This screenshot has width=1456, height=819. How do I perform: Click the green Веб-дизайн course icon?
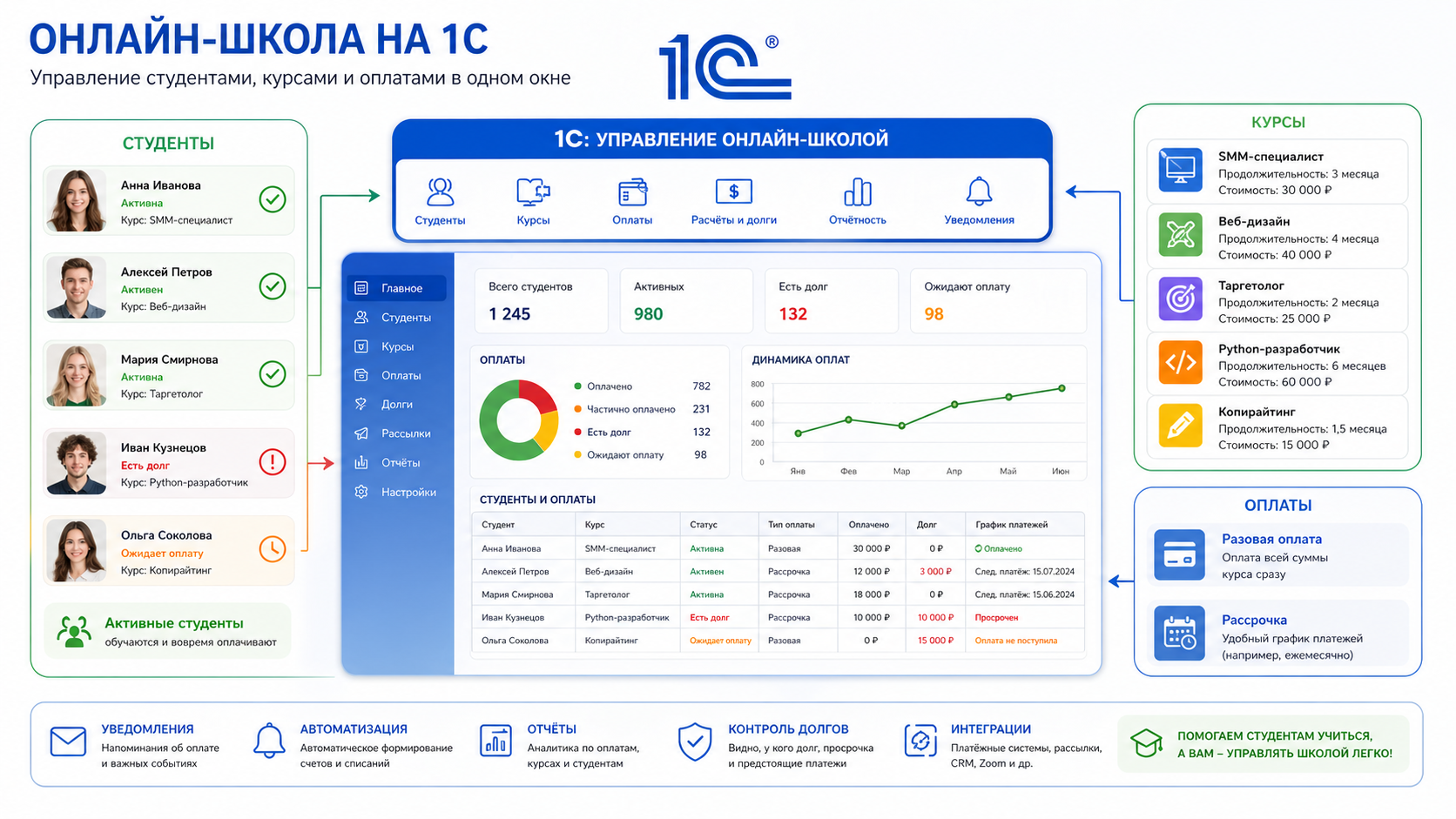(1180, 235)
